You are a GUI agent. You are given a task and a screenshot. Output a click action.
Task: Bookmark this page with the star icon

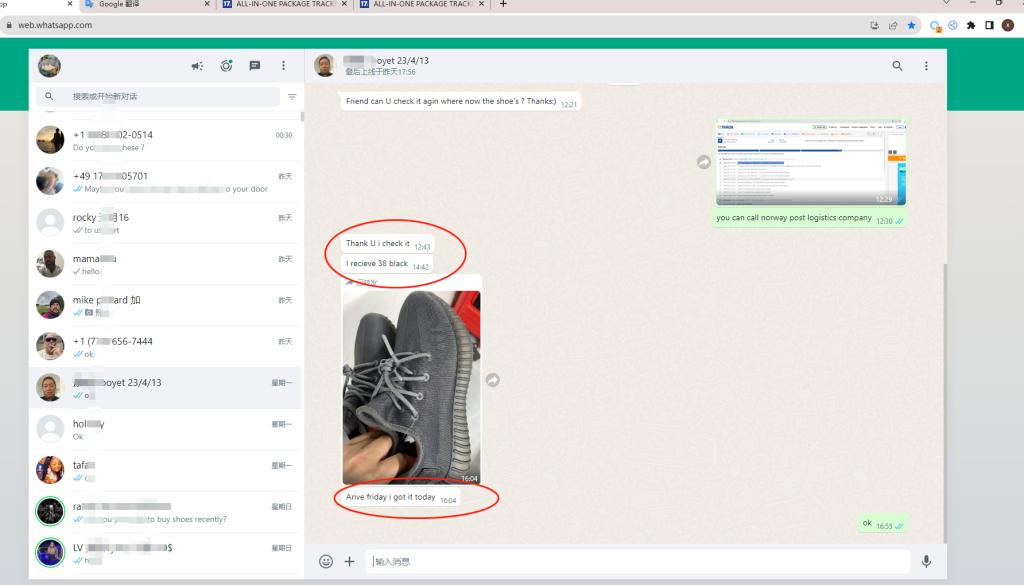911,25
